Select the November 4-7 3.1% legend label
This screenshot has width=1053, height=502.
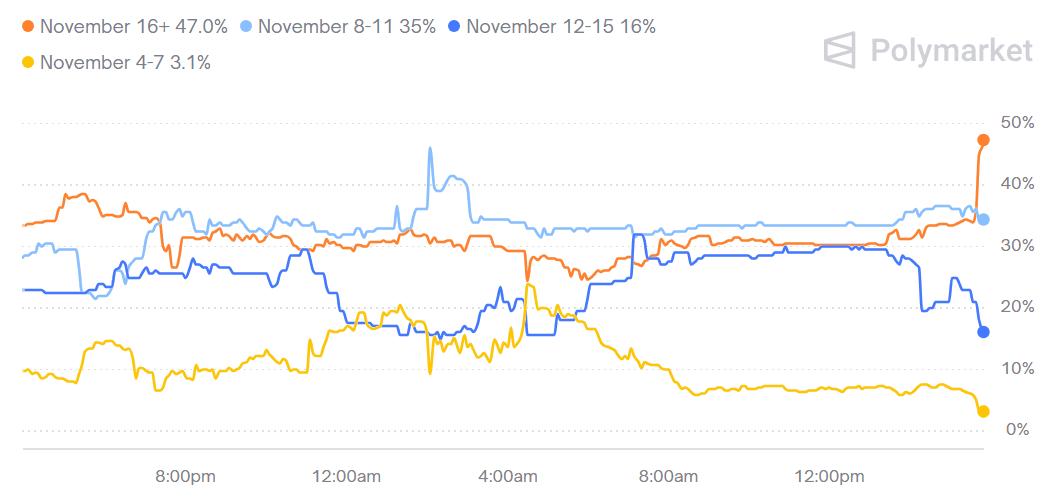tap(125, 63)
